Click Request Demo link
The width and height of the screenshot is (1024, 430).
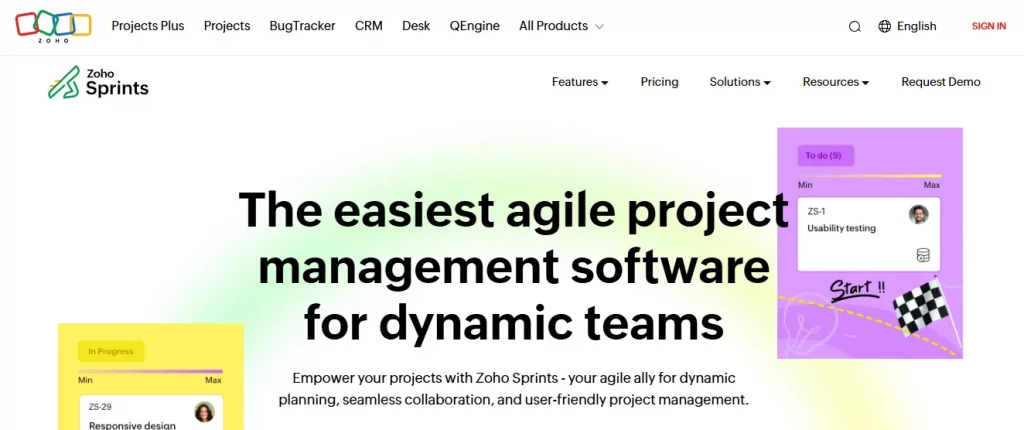[x=940, y=82]
